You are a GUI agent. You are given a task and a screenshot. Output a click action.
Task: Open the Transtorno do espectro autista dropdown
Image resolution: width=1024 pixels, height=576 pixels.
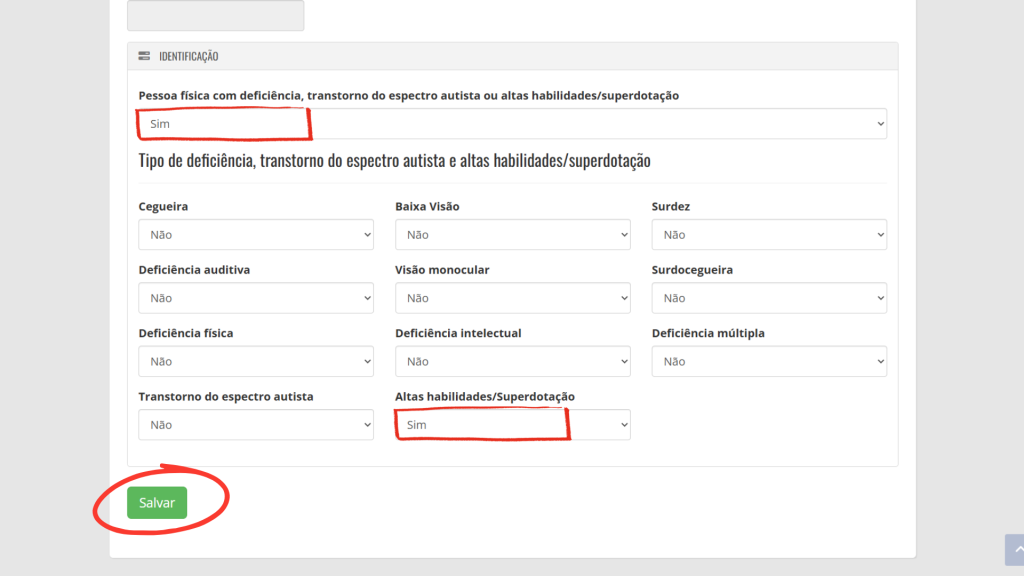[256, 425]
